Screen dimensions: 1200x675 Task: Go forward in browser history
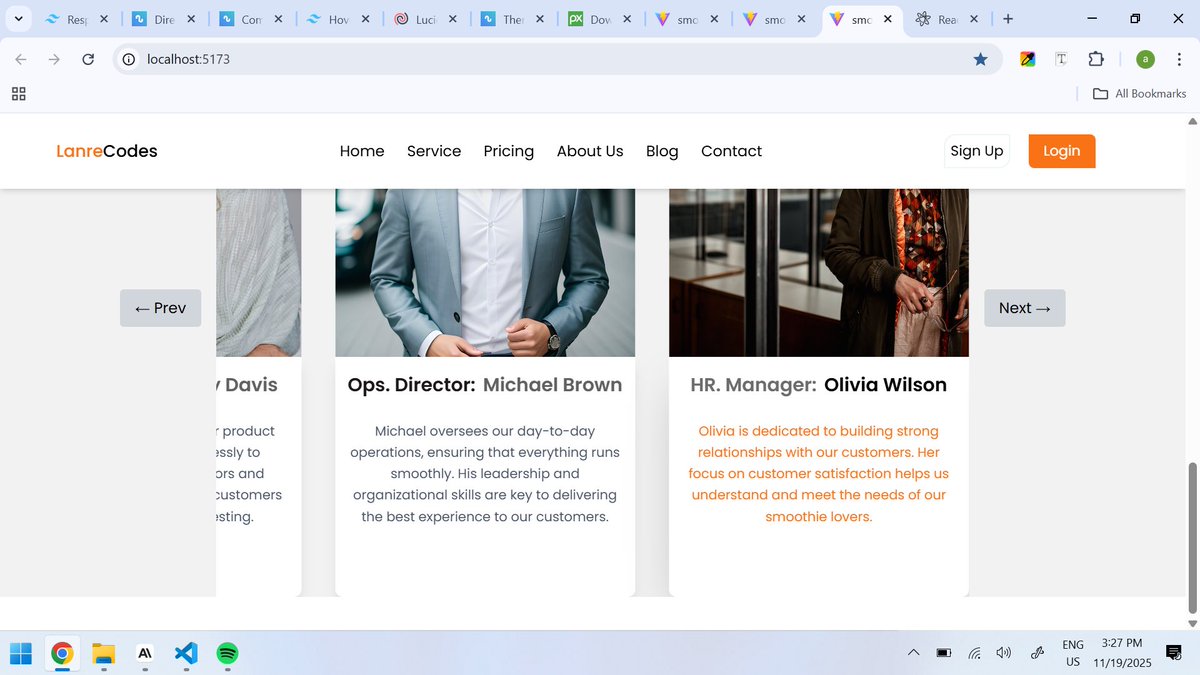click(x=54, y=59)
